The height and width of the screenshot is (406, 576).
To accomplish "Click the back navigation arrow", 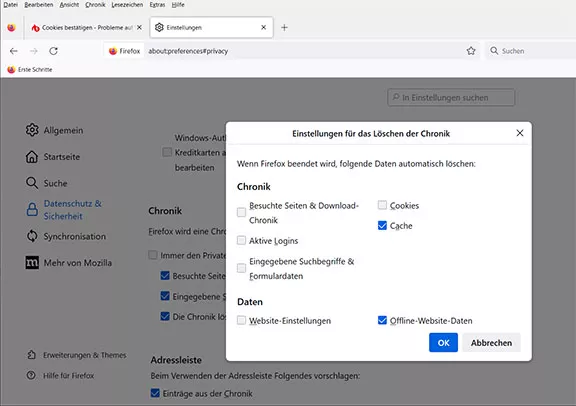I will pyautogui.click(x=14, y=51).
